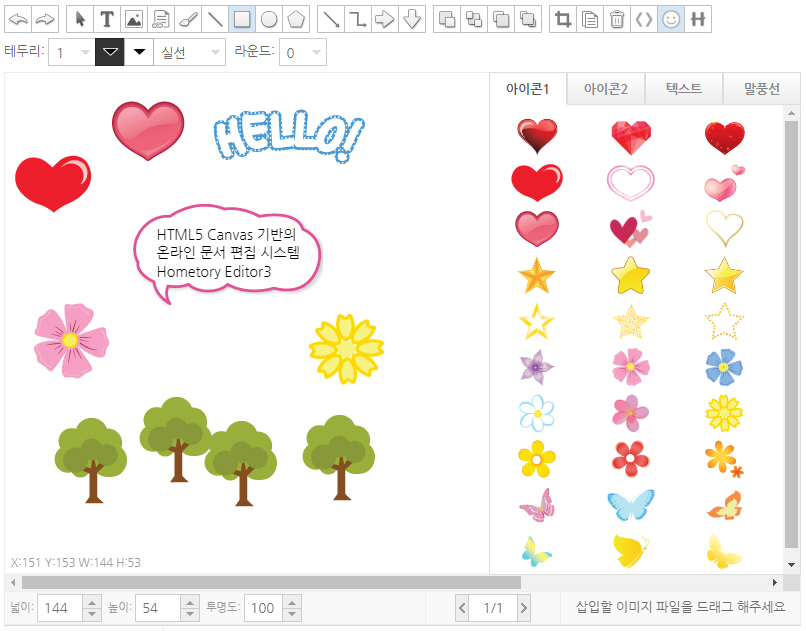This screenshot has width=806, height=631.
Task: Pick the faceted gem heart in palette
Action: (631, 137)
